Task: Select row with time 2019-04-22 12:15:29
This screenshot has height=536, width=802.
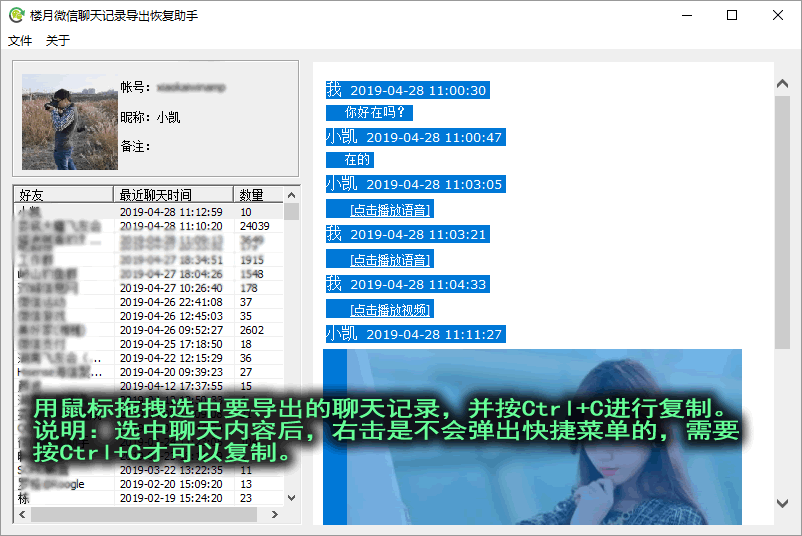Action: (x=148, y=358)
